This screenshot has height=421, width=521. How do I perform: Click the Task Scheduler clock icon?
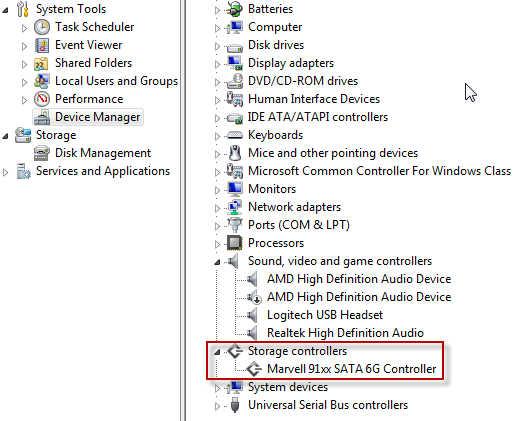[x=42, y=27]
